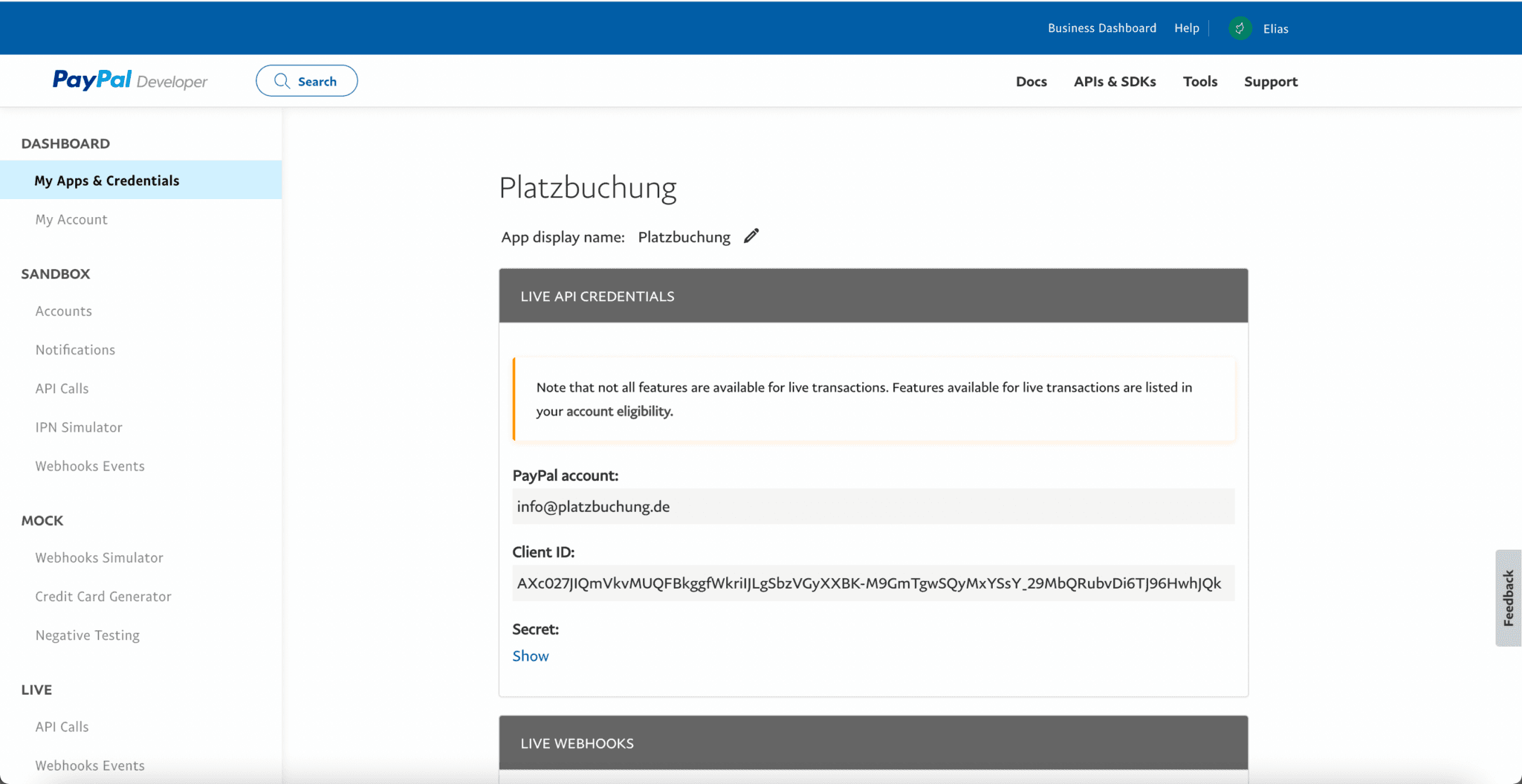Open the Support menu

[1271, 82]
